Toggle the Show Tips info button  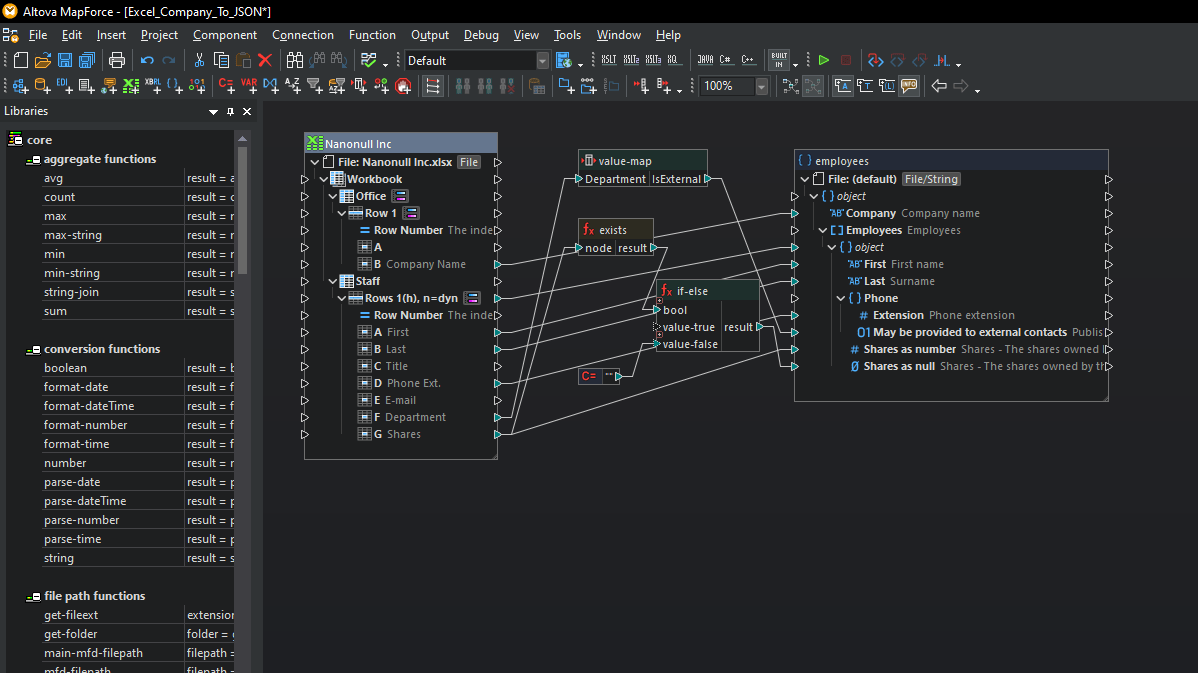coord(909,86)
